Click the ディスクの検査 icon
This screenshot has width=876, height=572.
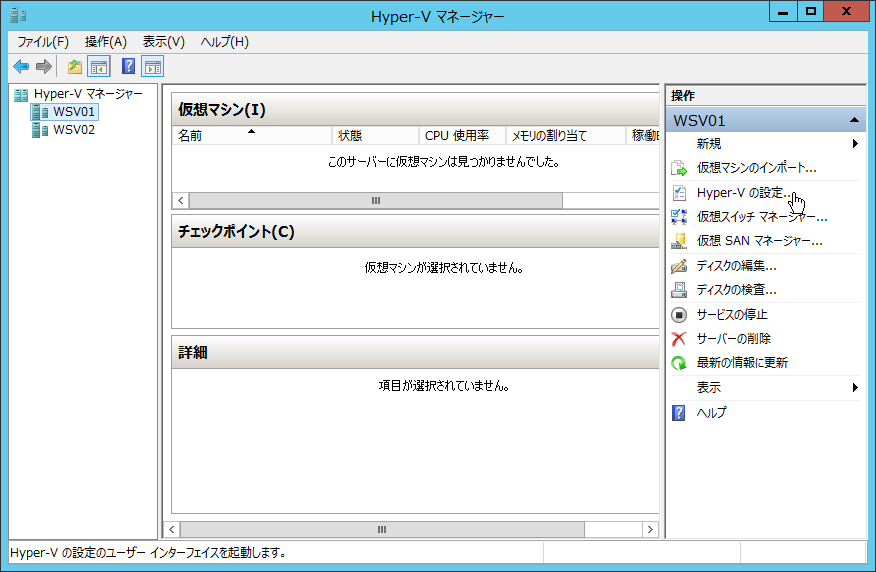coord(679,290)
